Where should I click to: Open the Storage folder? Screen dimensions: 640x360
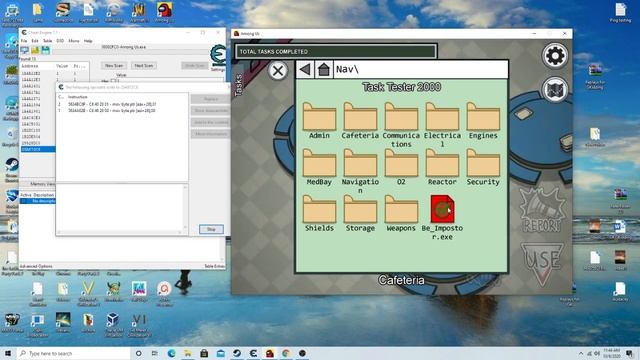coord(360,213)
